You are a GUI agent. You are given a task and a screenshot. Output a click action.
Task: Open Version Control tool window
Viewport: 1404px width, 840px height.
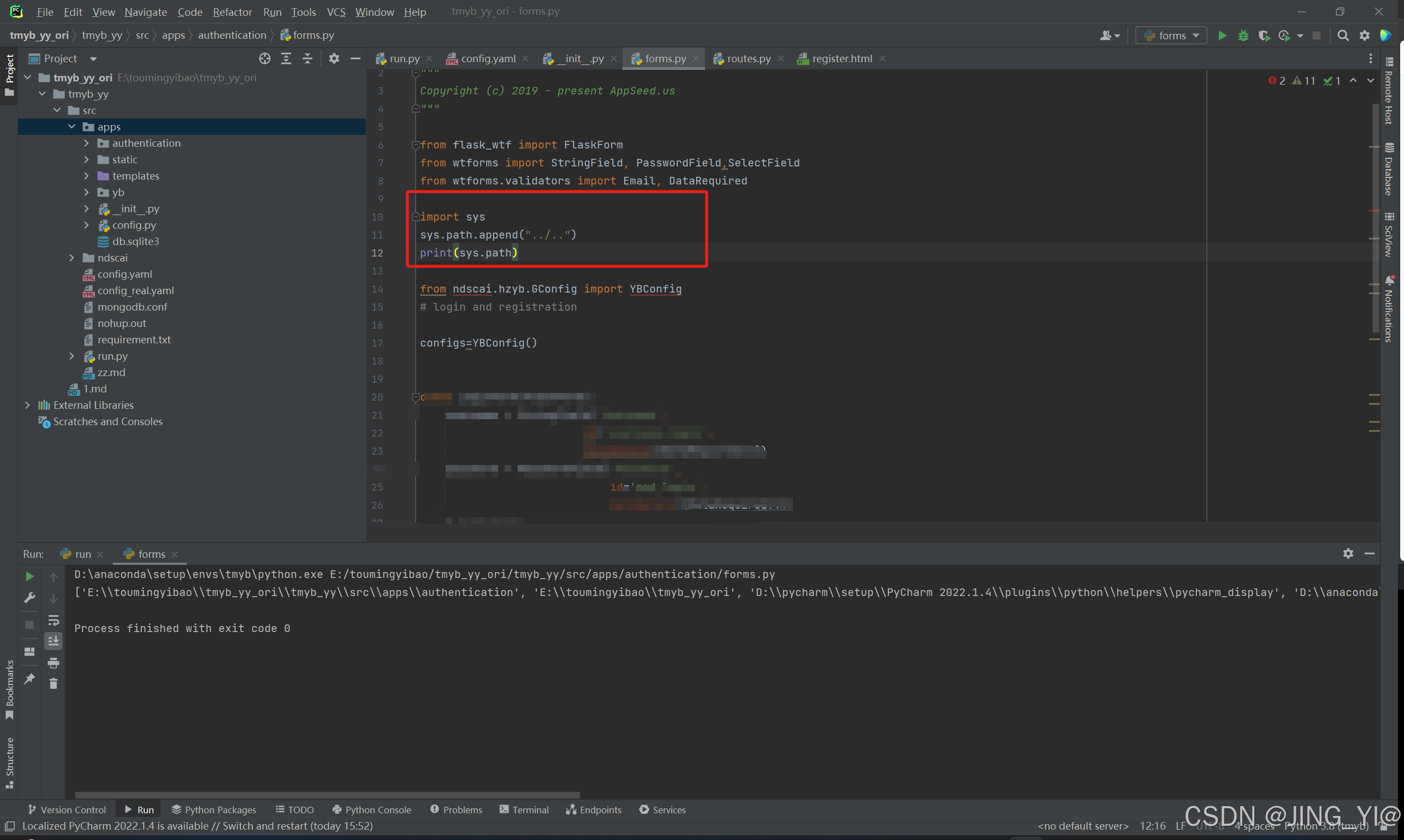pos(67,810)
